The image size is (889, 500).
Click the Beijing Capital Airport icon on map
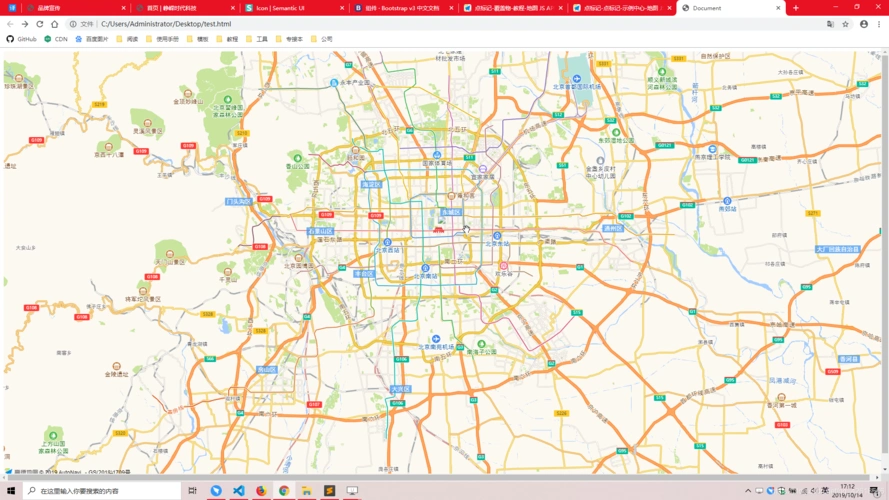pyautogui.click(x=576, y=77)
